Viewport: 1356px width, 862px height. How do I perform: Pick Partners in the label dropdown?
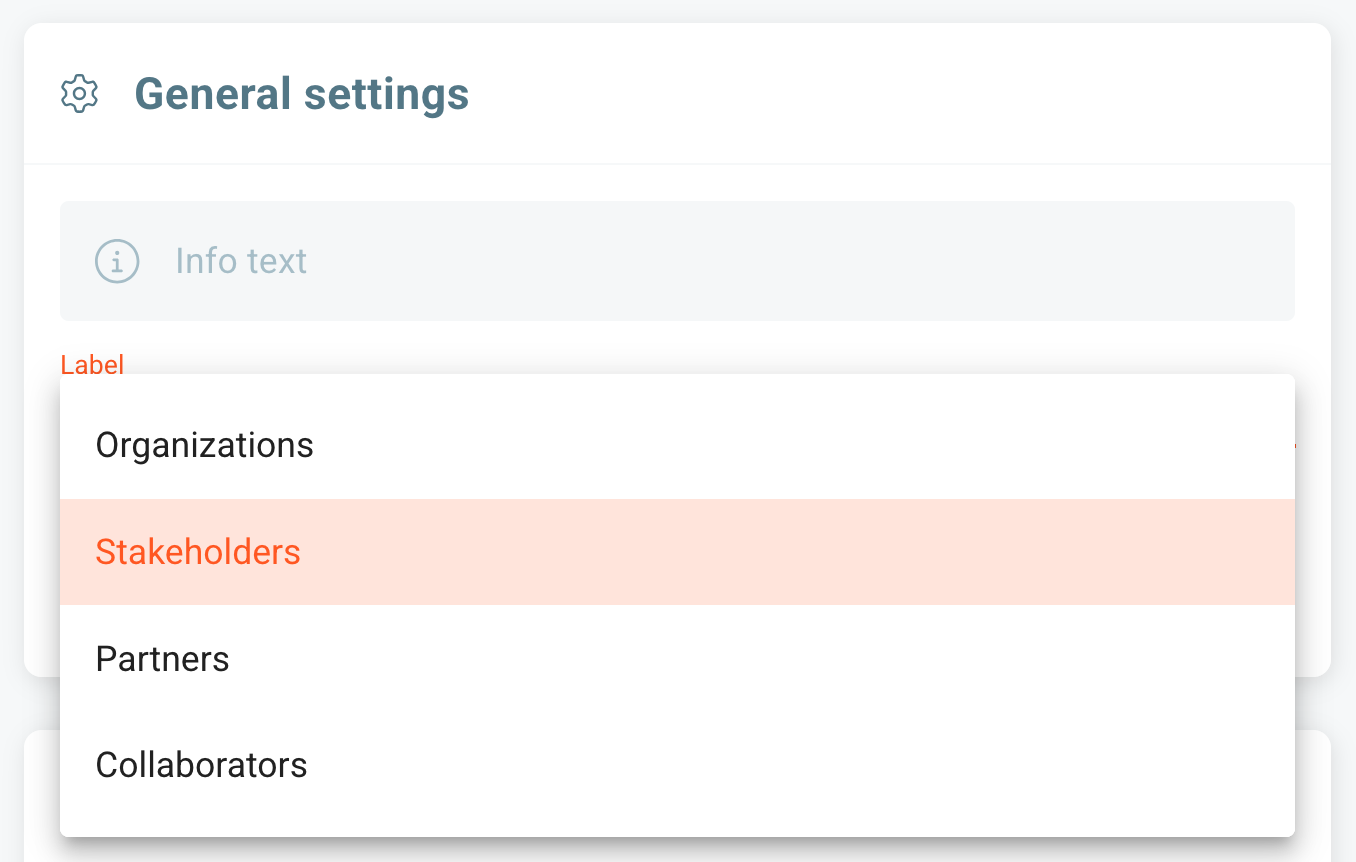coord(677,659)
